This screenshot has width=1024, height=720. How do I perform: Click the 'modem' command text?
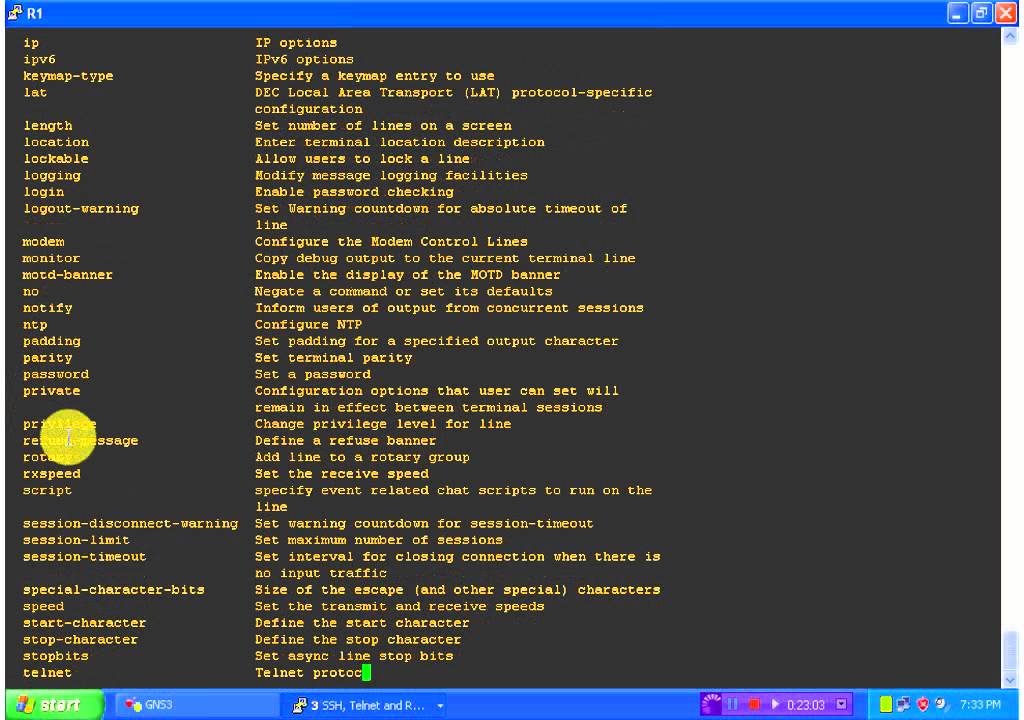tap(43, 242)
